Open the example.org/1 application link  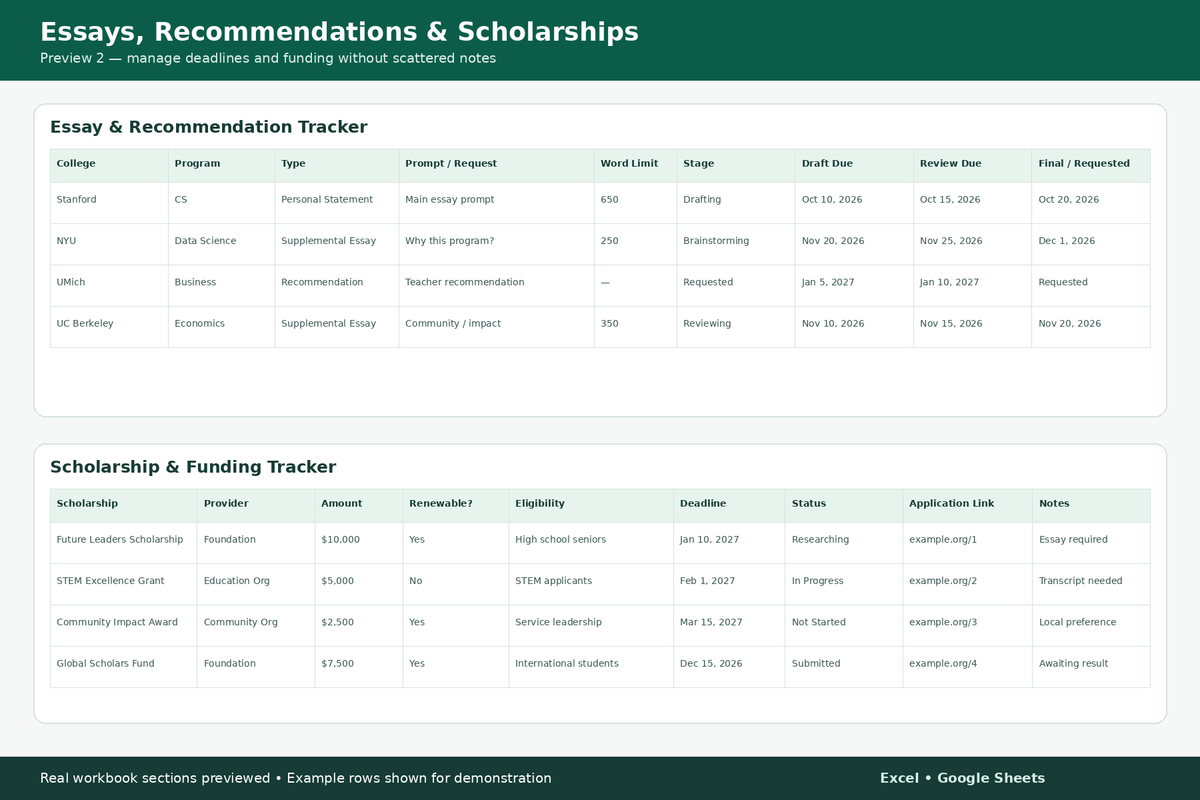coord(943,540)
